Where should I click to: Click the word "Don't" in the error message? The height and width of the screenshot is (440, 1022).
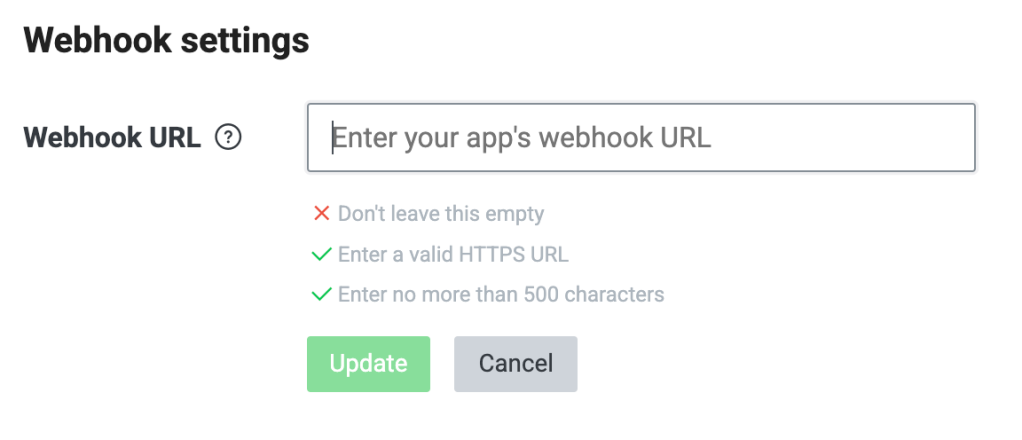pos(360,213)
